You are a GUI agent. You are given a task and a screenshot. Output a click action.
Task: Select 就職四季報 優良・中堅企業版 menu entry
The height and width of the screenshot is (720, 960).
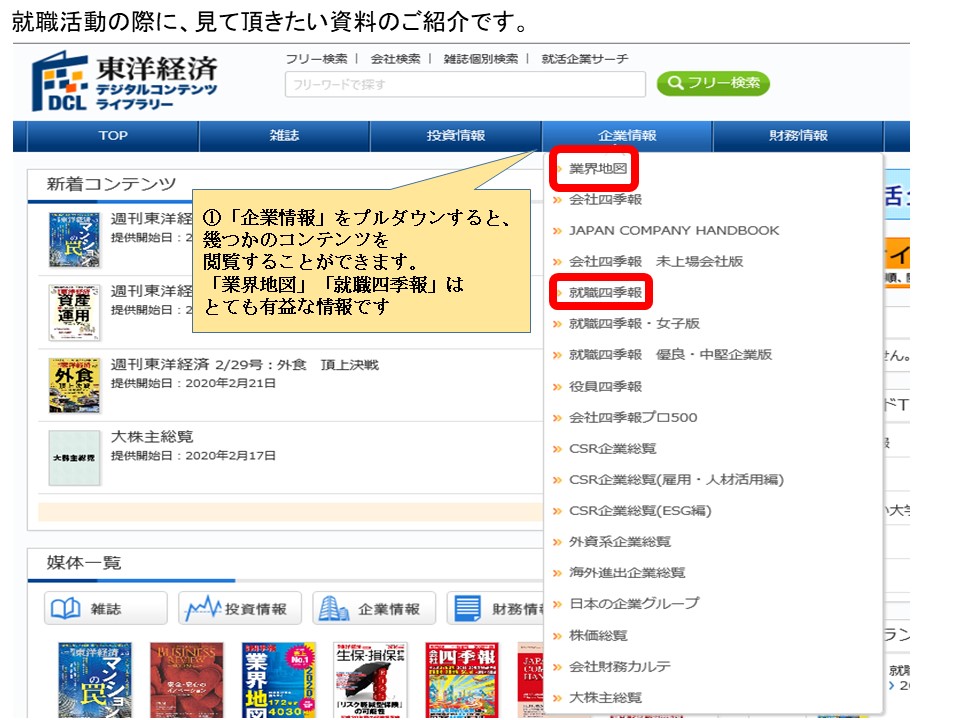pos(670,354)
